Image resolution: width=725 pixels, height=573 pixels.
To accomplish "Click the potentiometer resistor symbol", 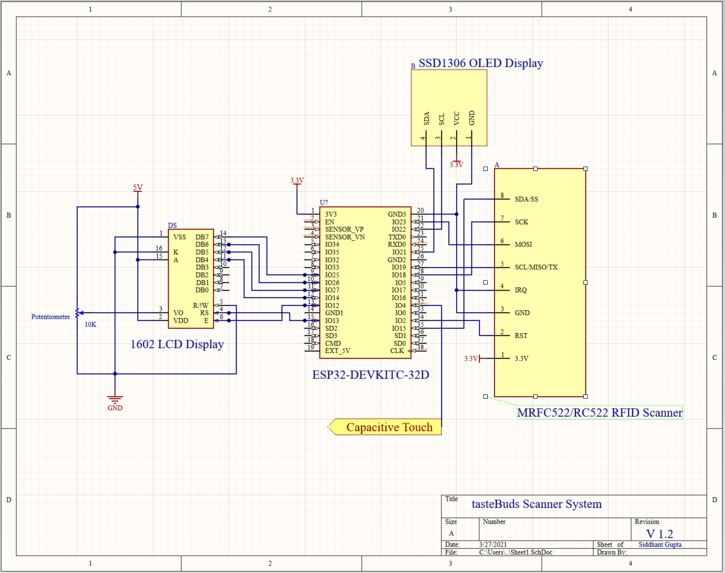I will coord(77,313).
